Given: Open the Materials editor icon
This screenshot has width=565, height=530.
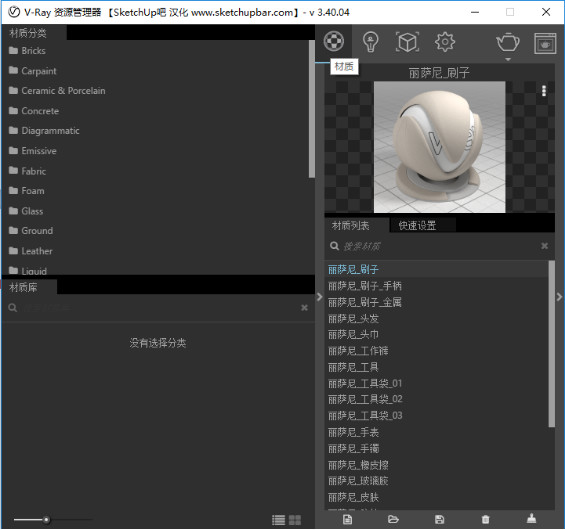Looking at the screenshot, I should (334, 41).
